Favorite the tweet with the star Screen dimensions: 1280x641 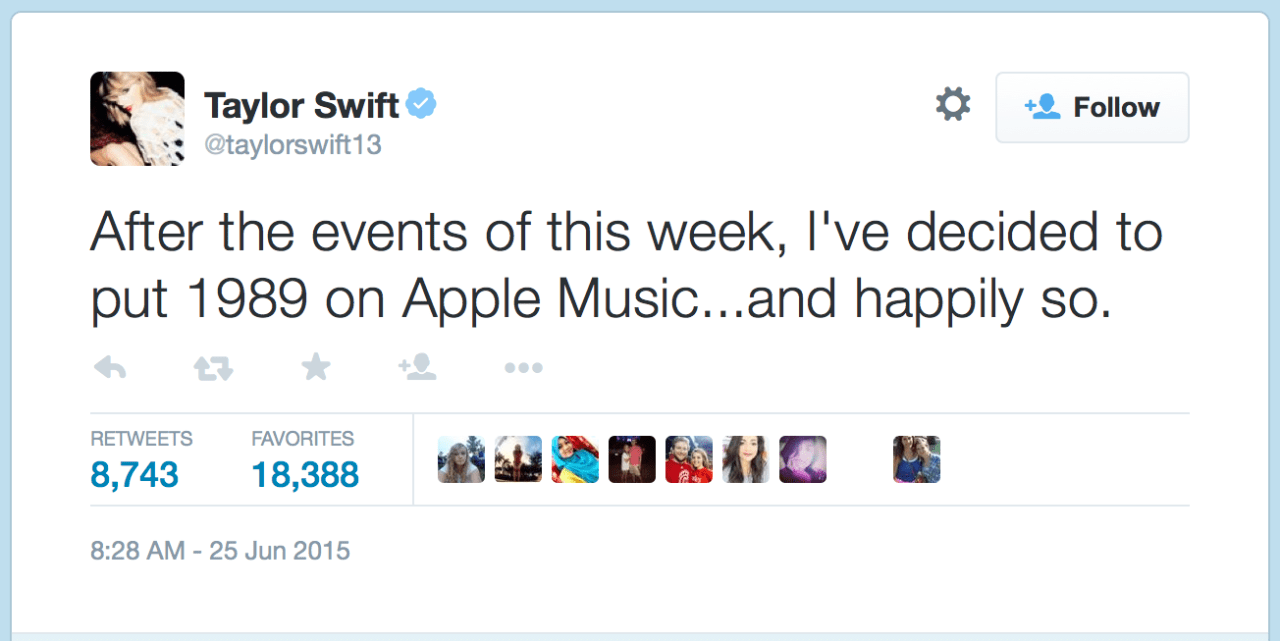[x=316, y=368]
